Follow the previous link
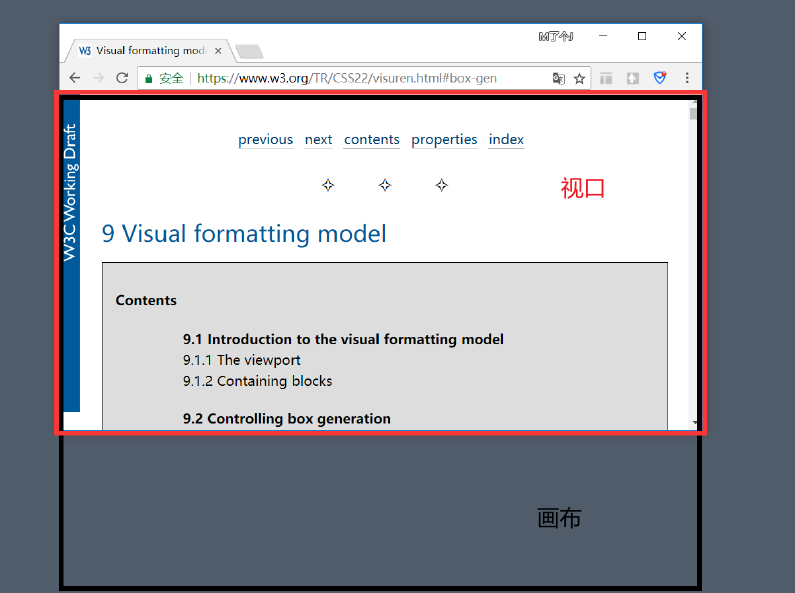 coord(266,139)
